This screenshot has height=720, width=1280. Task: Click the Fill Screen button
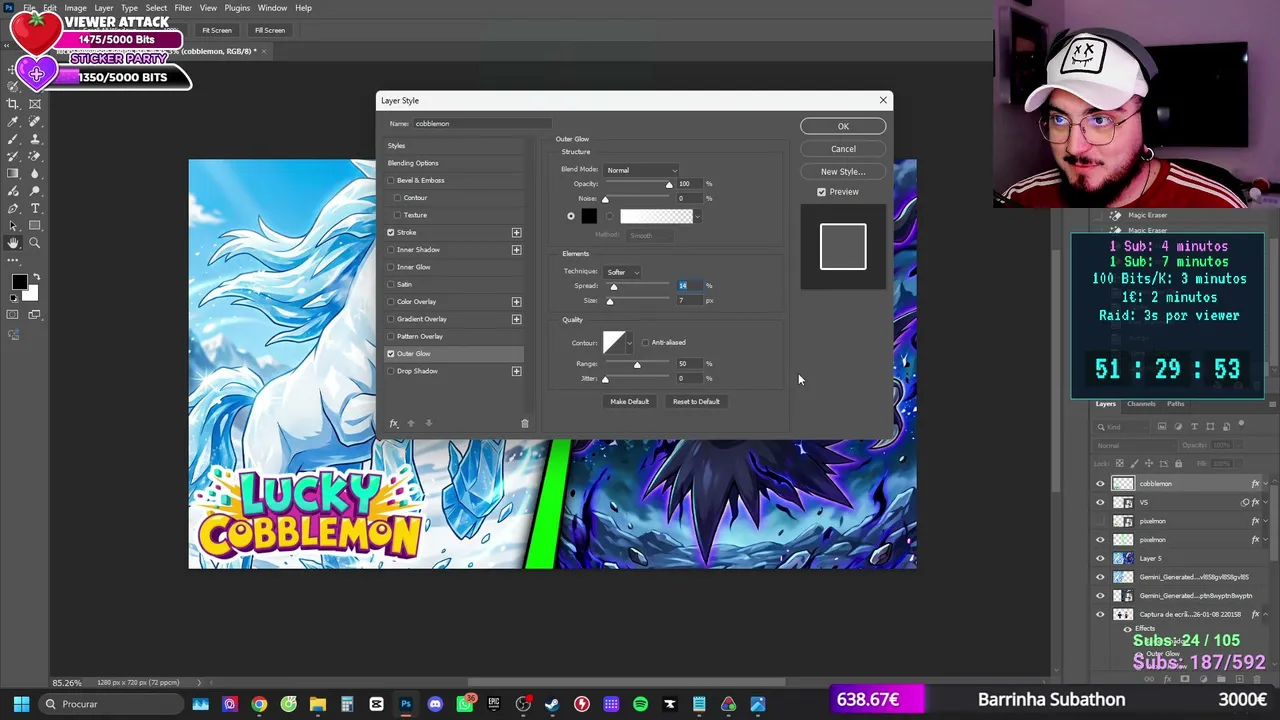pyautogui.click(x=269, y=31)
